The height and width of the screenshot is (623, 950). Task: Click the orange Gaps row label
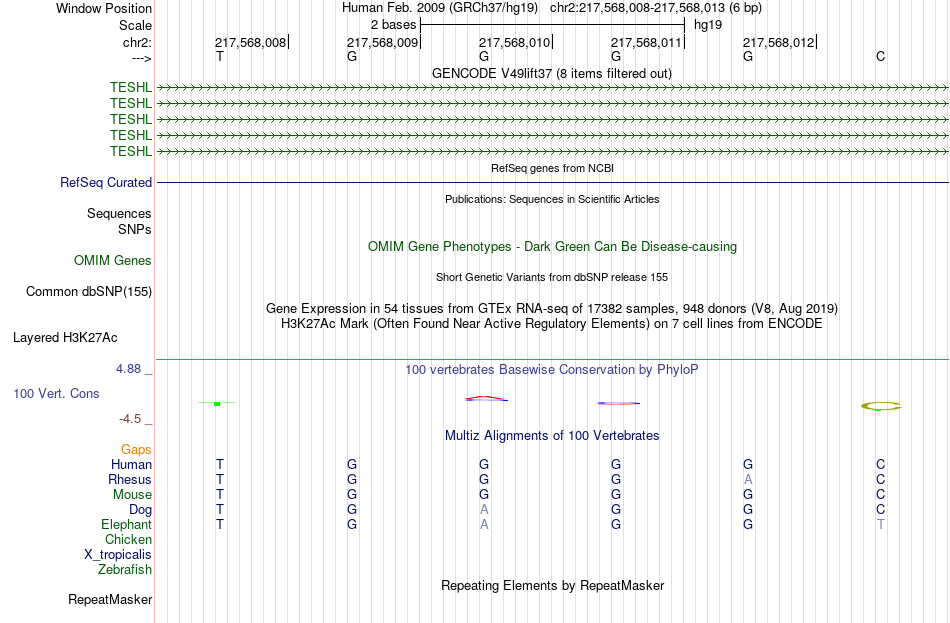pyautogui.click(x=136, y=450)
